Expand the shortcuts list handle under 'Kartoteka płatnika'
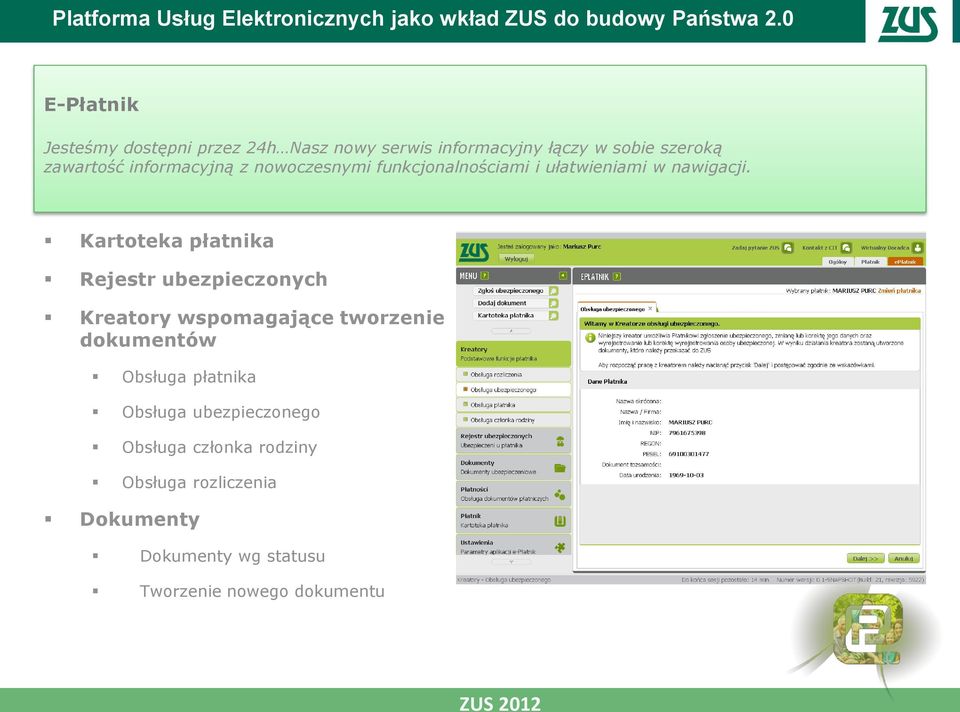Viewport: 960px width, 712px height. [x=511, y=331]
